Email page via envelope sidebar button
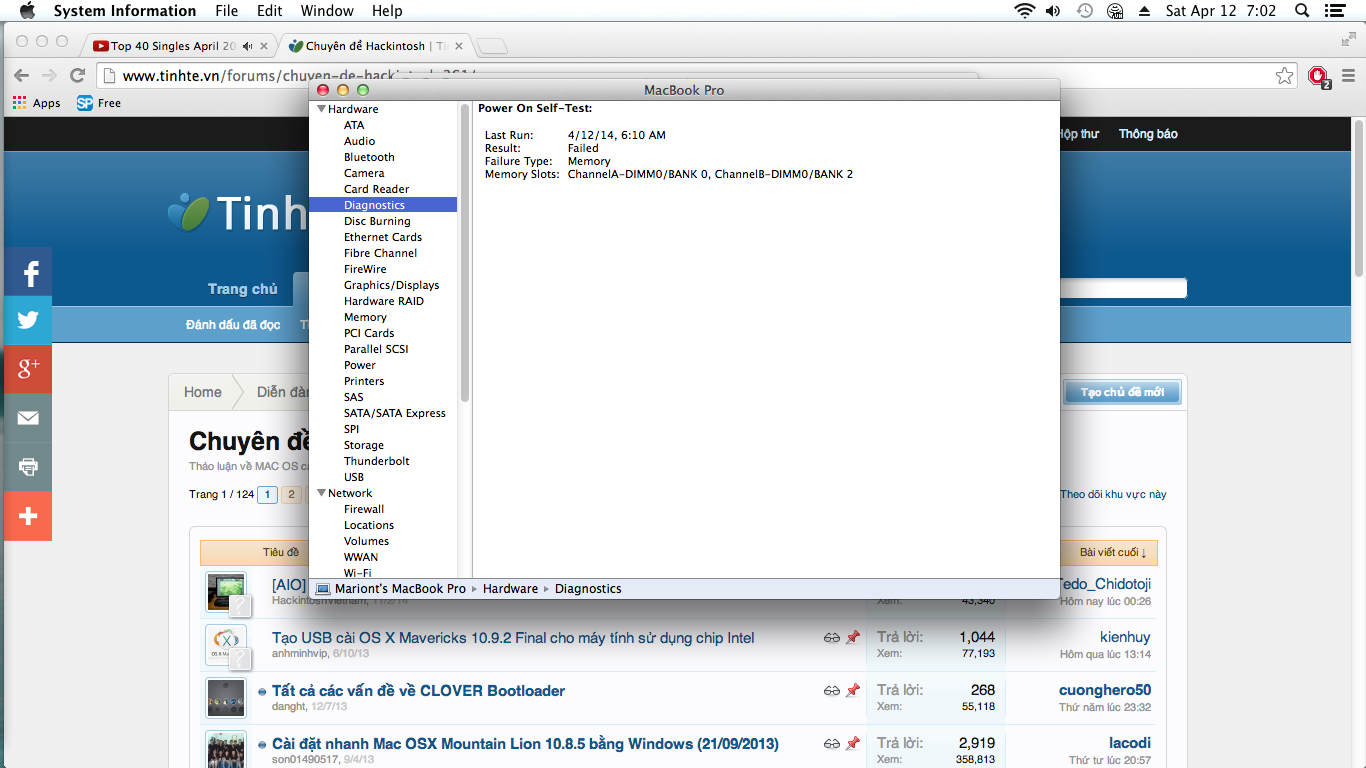 28,418
